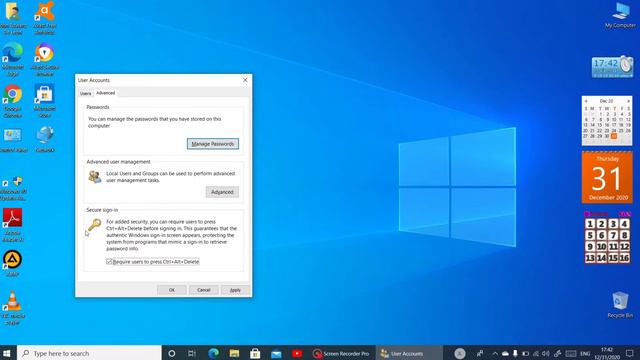Click the orange Thursday 31 date gadget
This screenshot has width=640, height=360.
607,177
